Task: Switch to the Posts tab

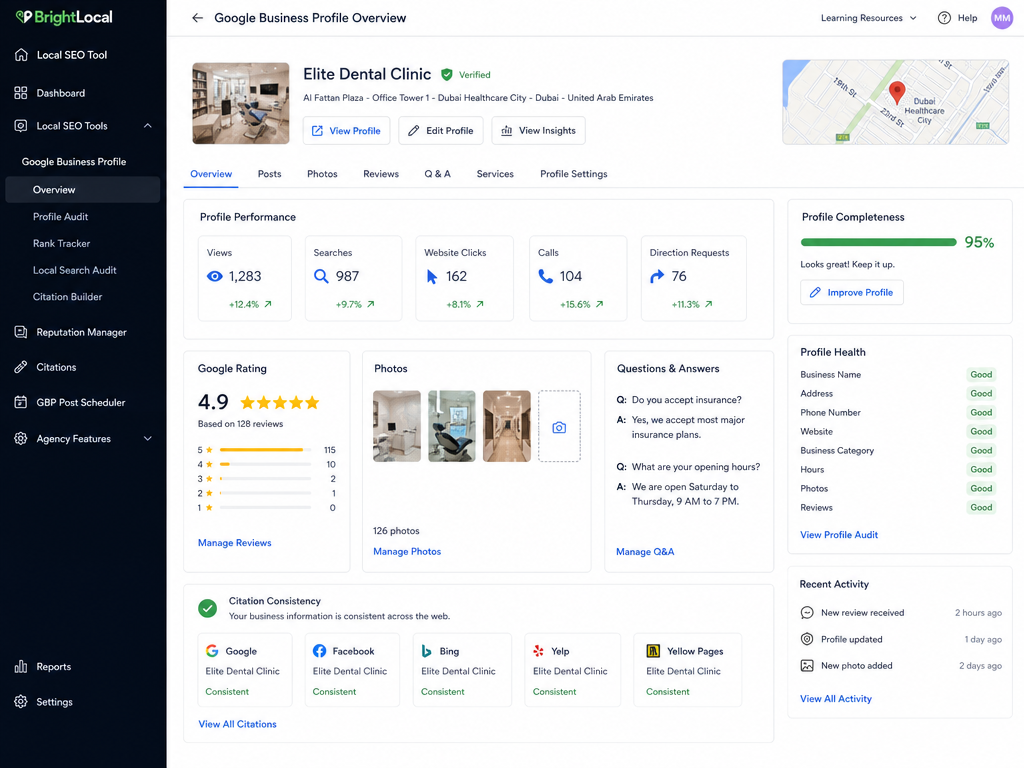Action: click(269, 174)
